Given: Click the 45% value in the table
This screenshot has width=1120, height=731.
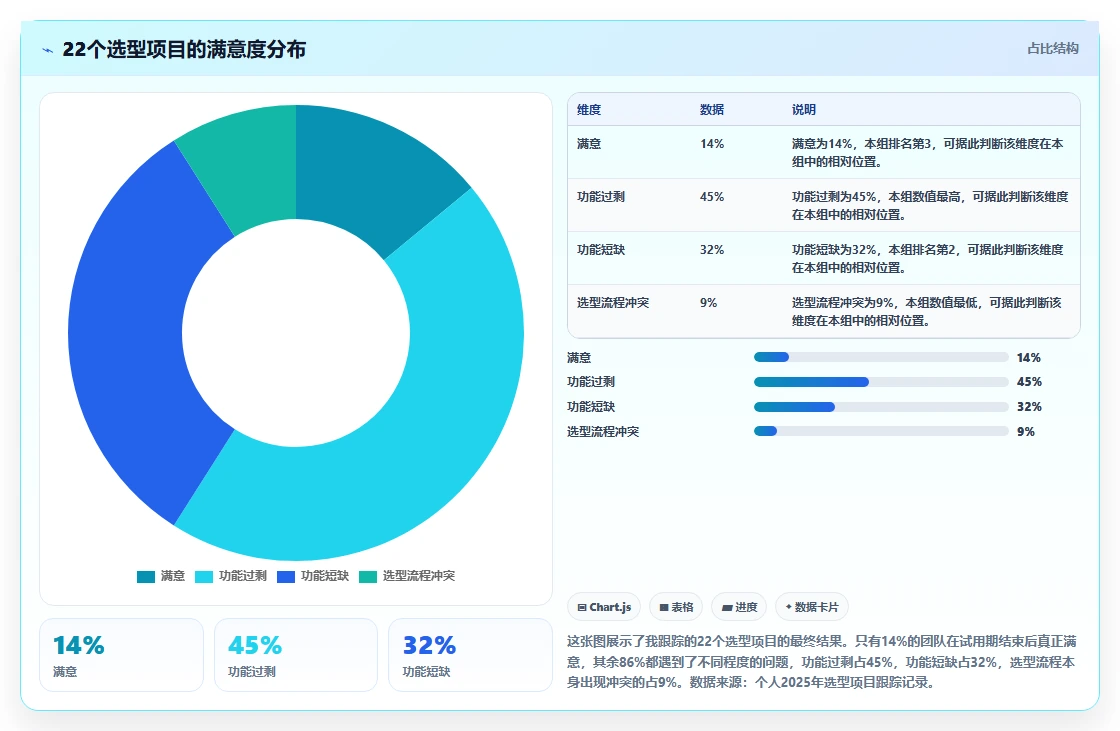Looking at the screenshot, I should (711, 197).
